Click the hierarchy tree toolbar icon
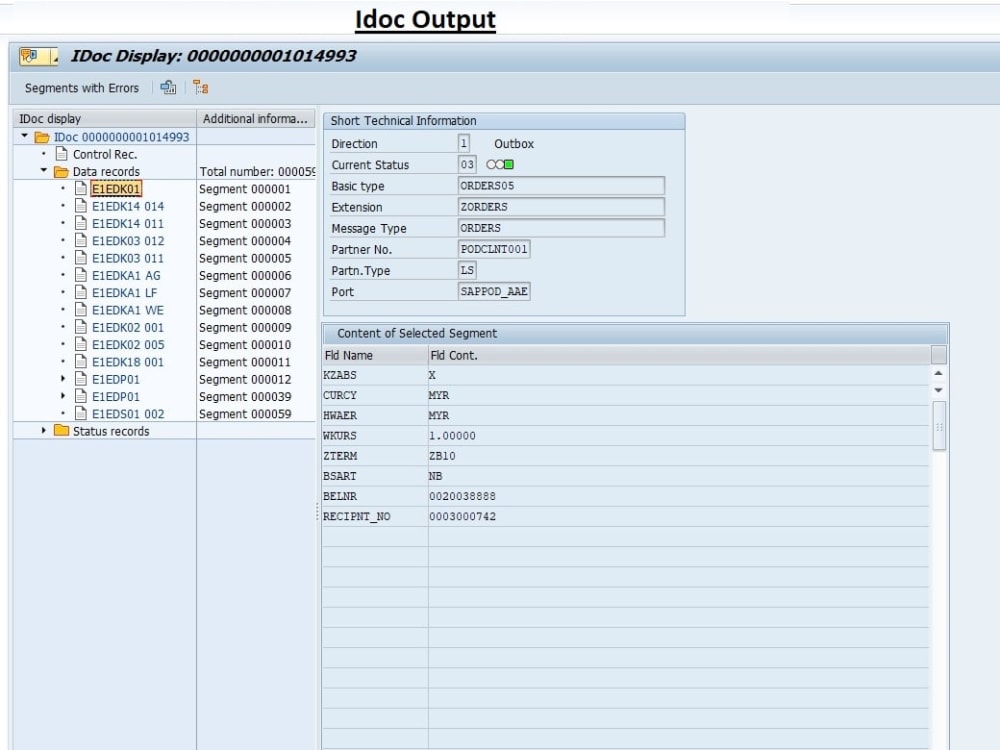This screenshot has width=1000, height=750. [x=200, y=88]
